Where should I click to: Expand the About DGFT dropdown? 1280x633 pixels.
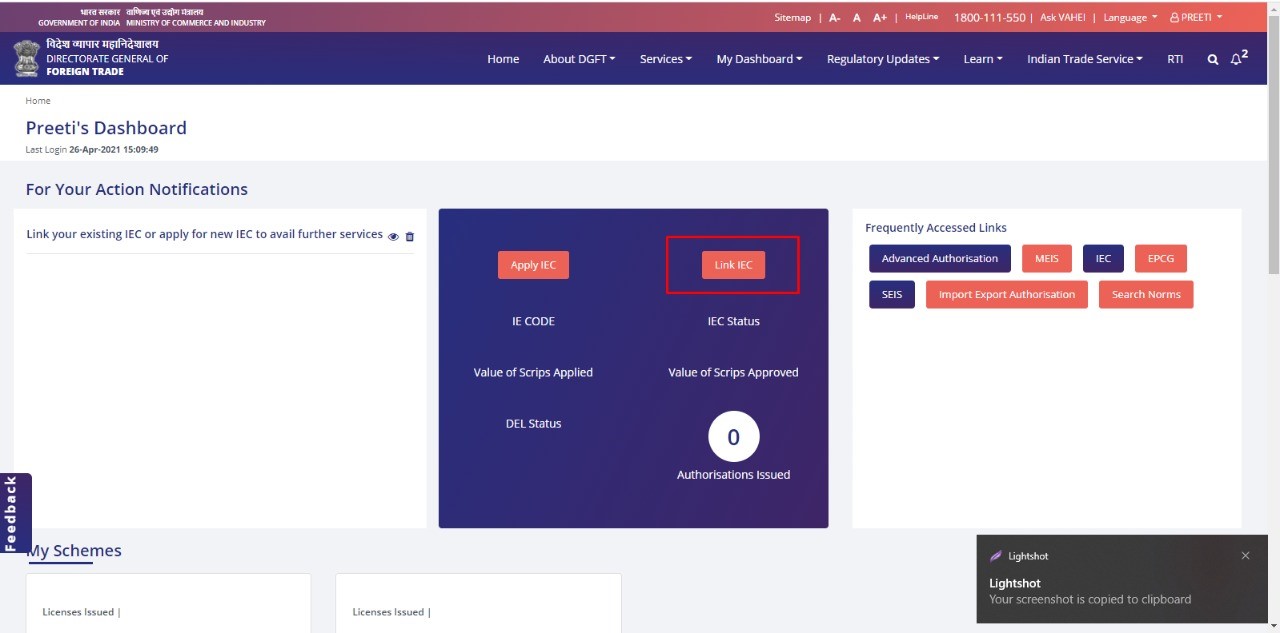579,59
